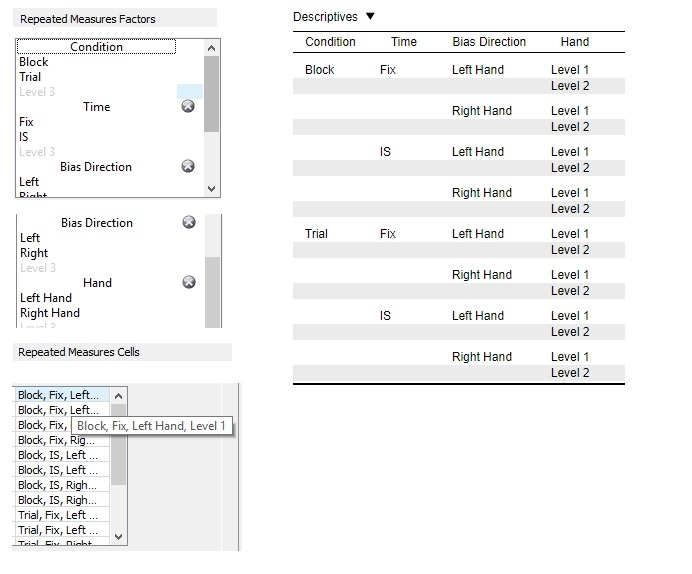Select the IS level under Time

23,137
